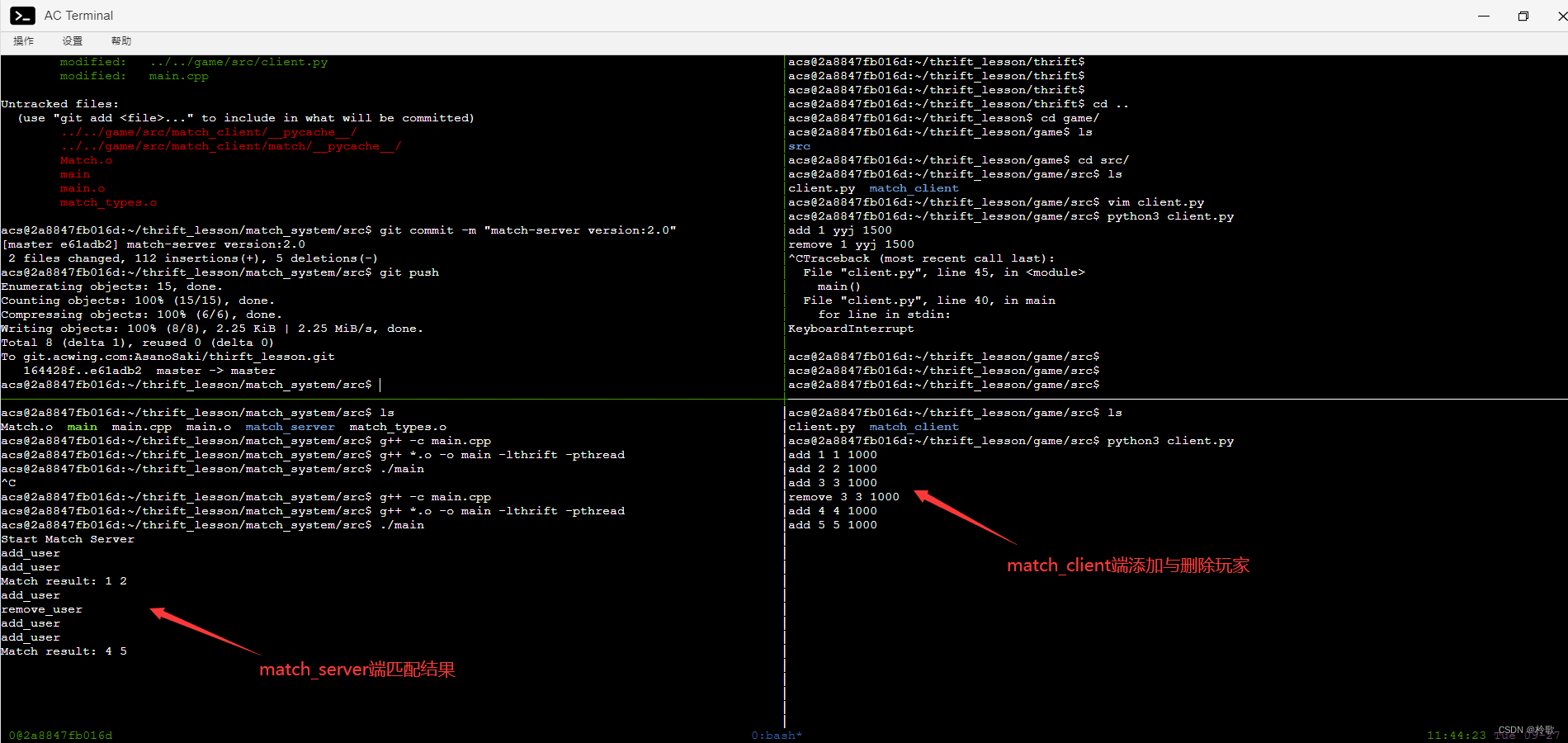Click the 'Match result: 4 5' line
1568x743 pixels.
point(64,651)
